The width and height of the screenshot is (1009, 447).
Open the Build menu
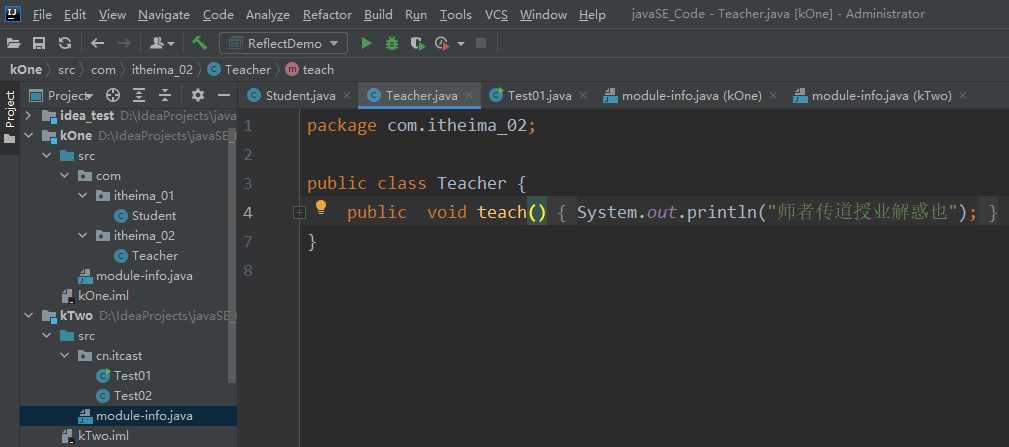(x=378, y=14)
